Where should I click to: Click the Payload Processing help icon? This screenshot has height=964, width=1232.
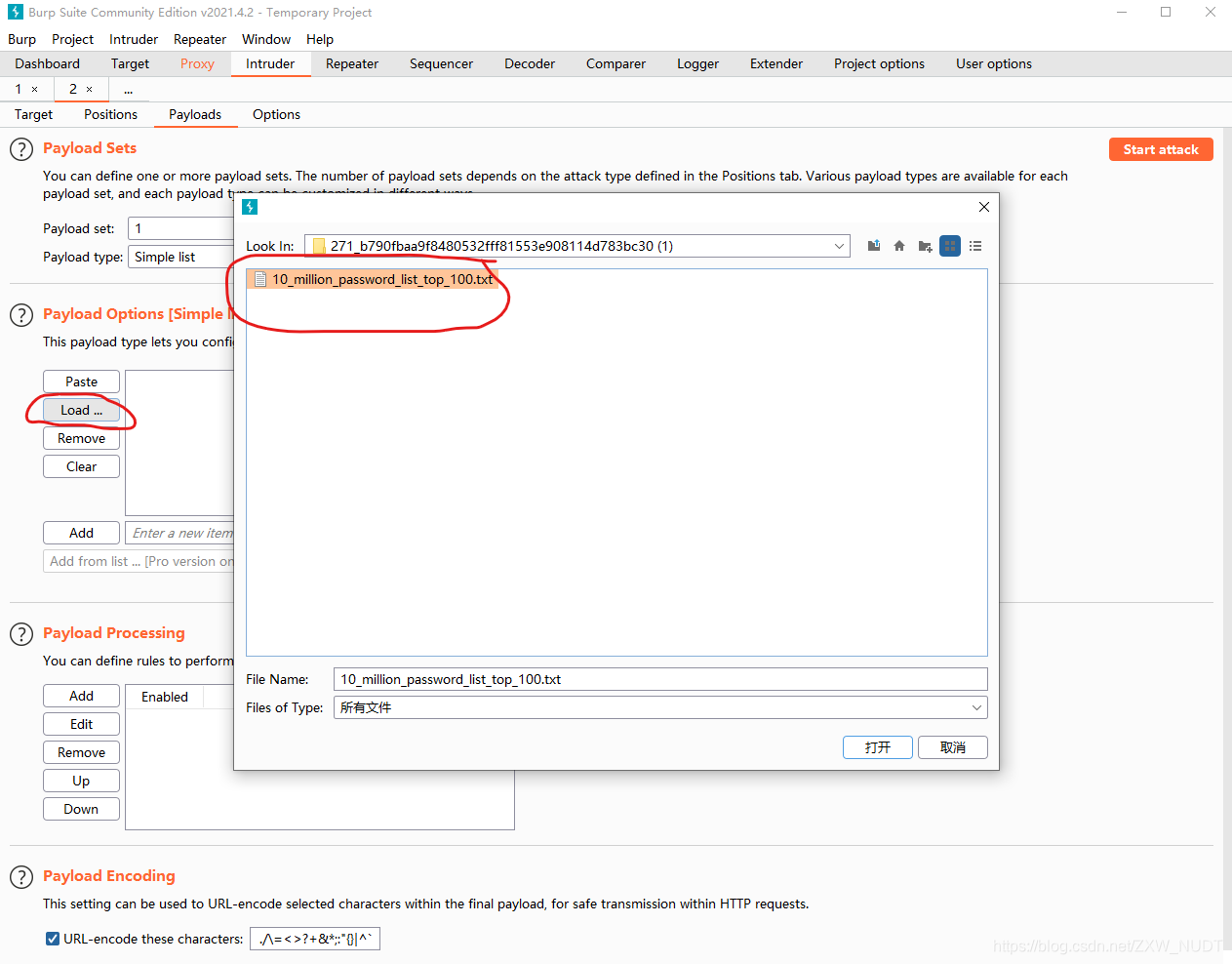pos(20,633)
